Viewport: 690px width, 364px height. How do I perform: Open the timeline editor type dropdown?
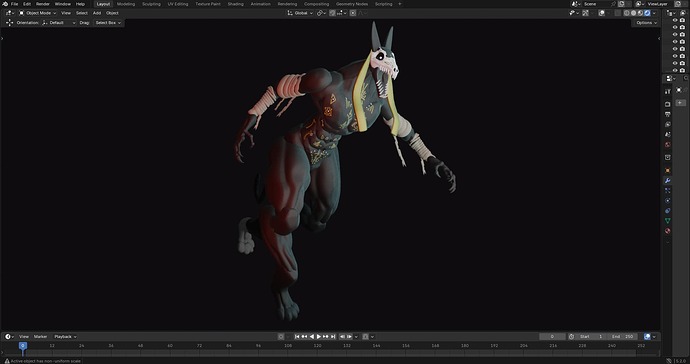pyautogui.click(x=10, y=336)
